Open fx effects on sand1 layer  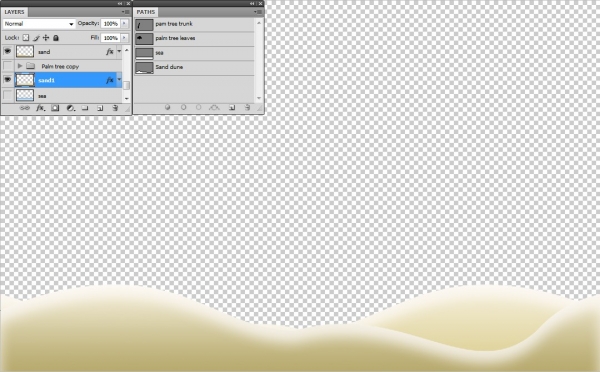[x=110, y=80]
